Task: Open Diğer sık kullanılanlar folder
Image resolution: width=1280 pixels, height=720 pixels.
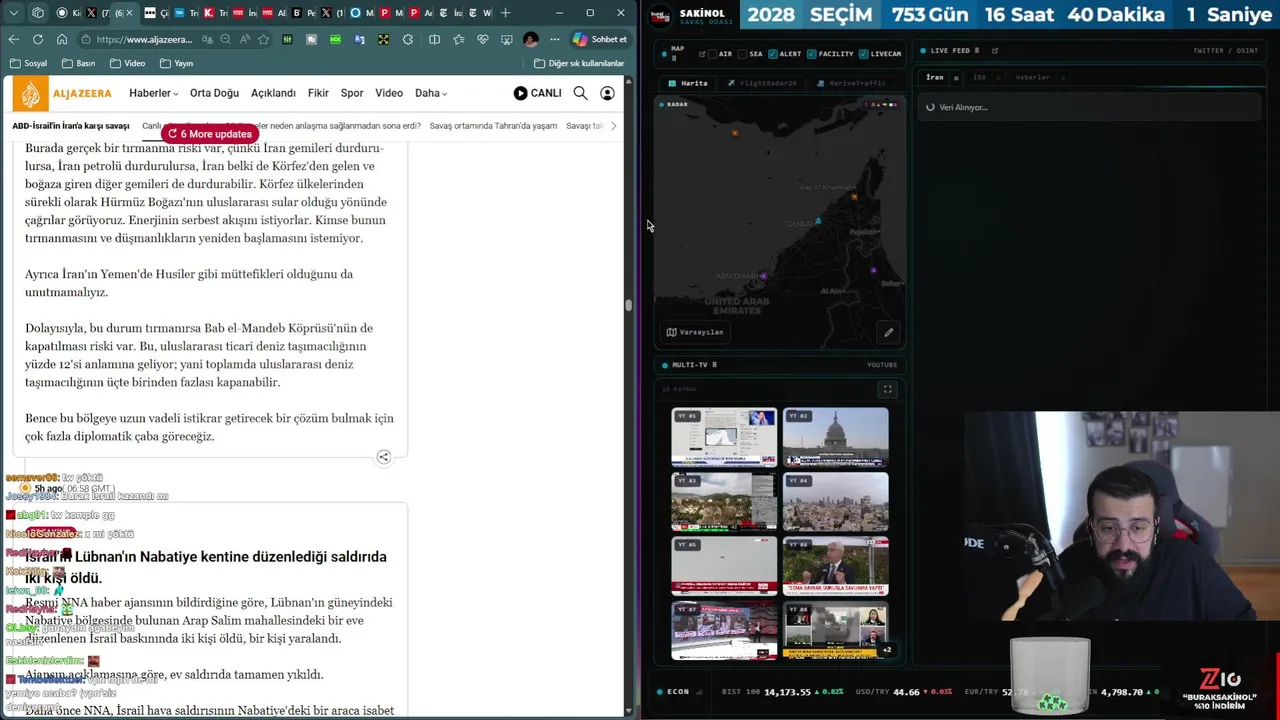Action: click(x=579, y=63)
